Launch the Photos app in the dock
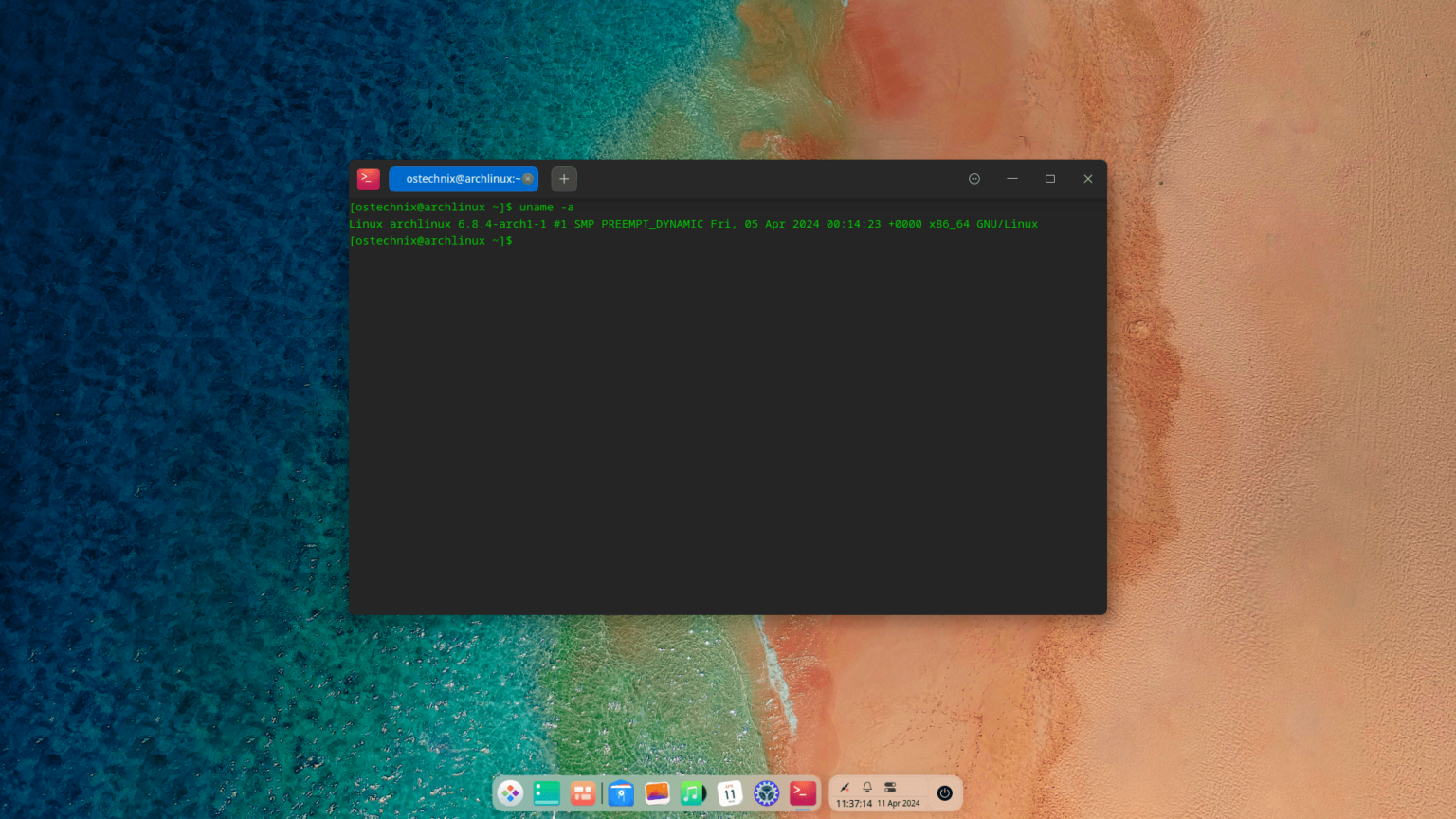 point(657,793)
